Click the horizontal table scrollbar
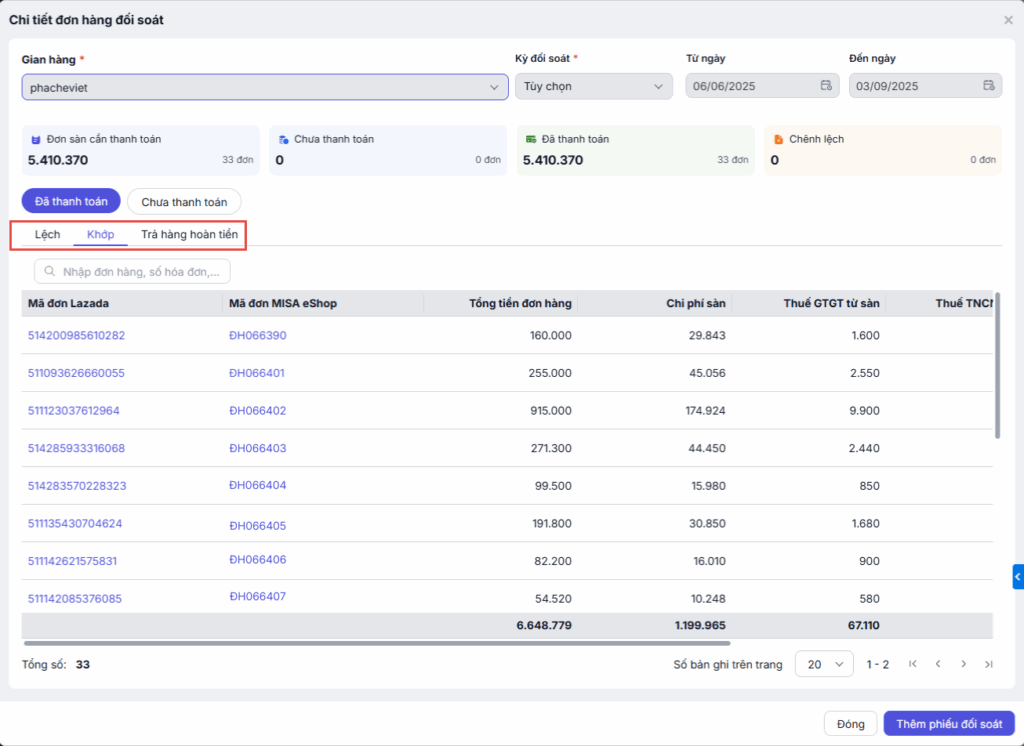This screenshot has width=1024, height=746. (x=376, y=643)
